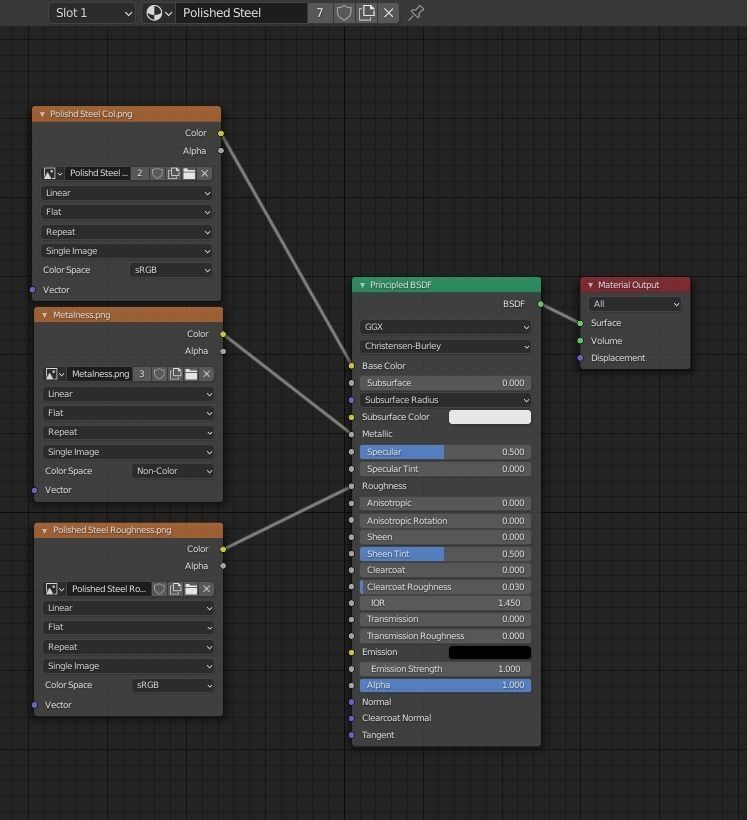Viewport: 747px width, 820px height.
Task: Expand the Subsurface Radius dropdown
Action: coord(446,400)
